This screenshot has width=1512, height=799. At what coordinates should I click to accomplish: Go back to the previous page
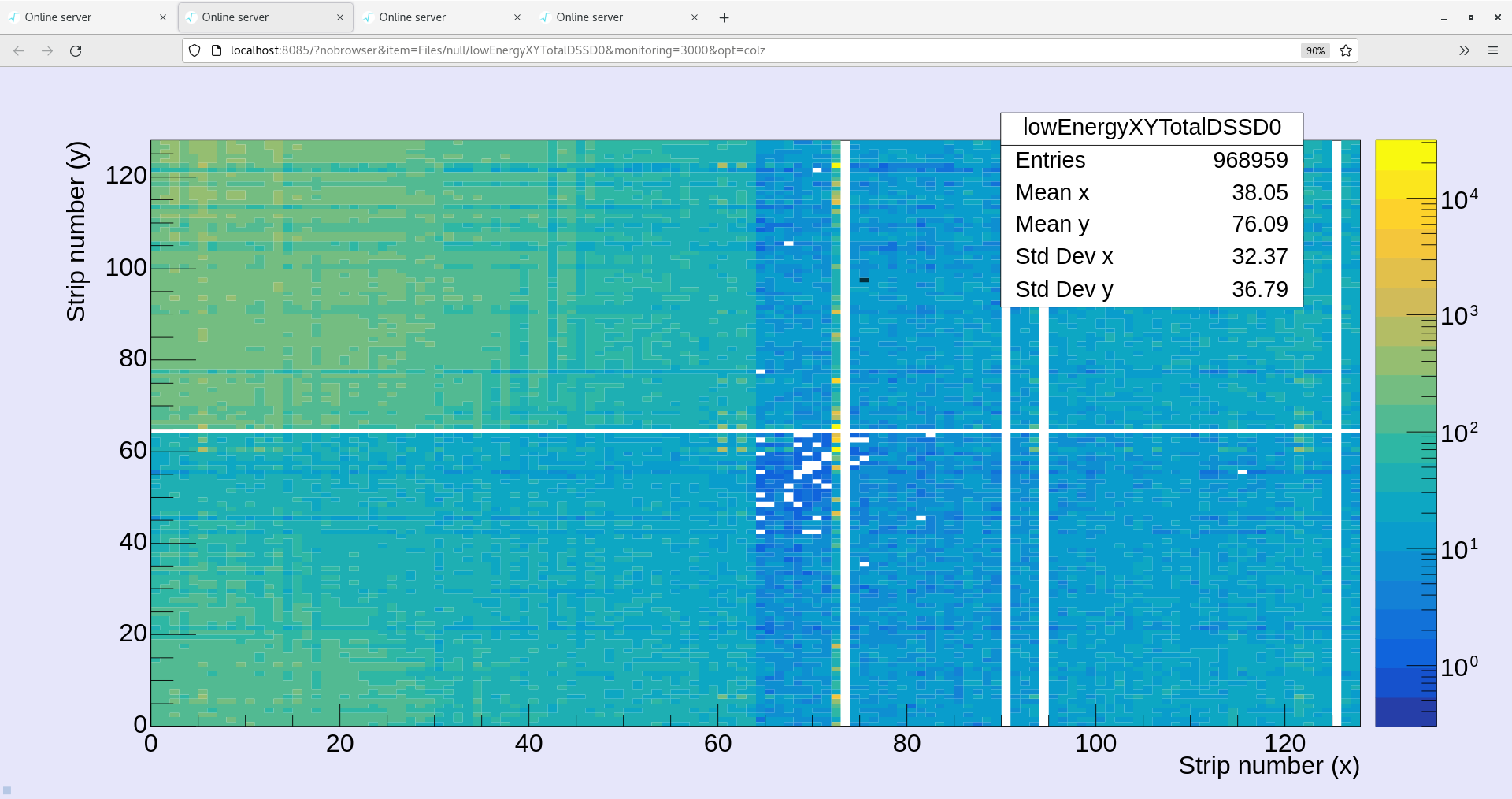[19, 50]
